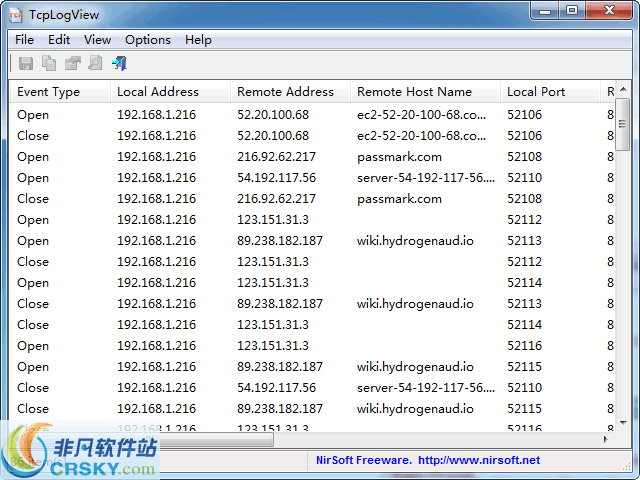Click the horizontal scrollbar right arrow
640x480 pixels.
pyautogui.click(x=606, y=439)
